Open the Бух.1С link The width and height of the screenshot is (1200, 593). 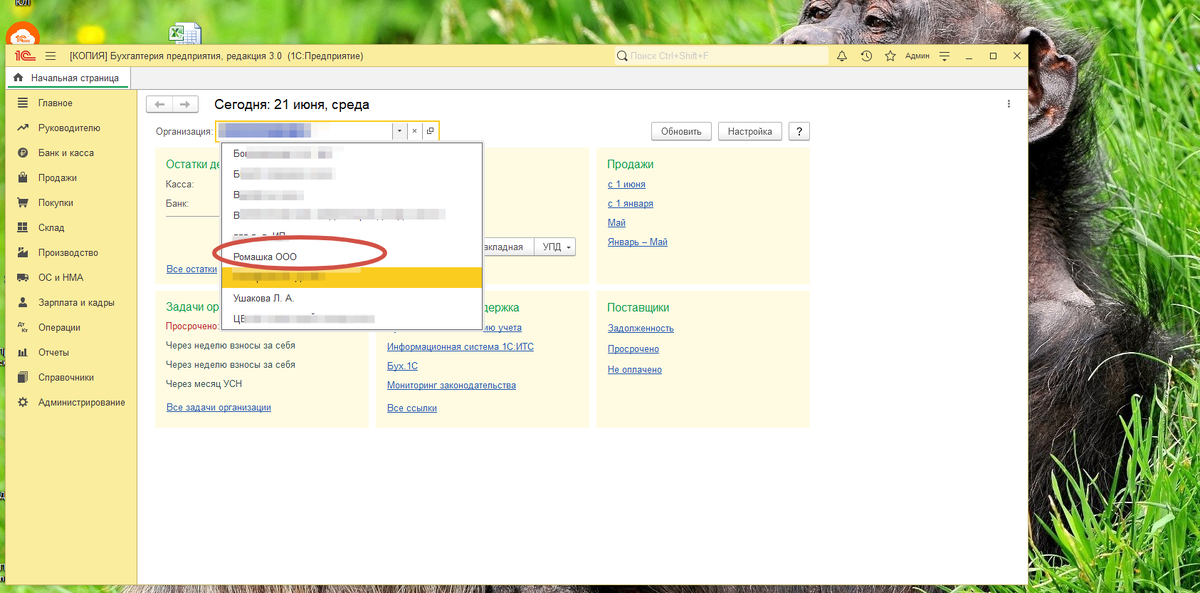click(x=403, y=366)
